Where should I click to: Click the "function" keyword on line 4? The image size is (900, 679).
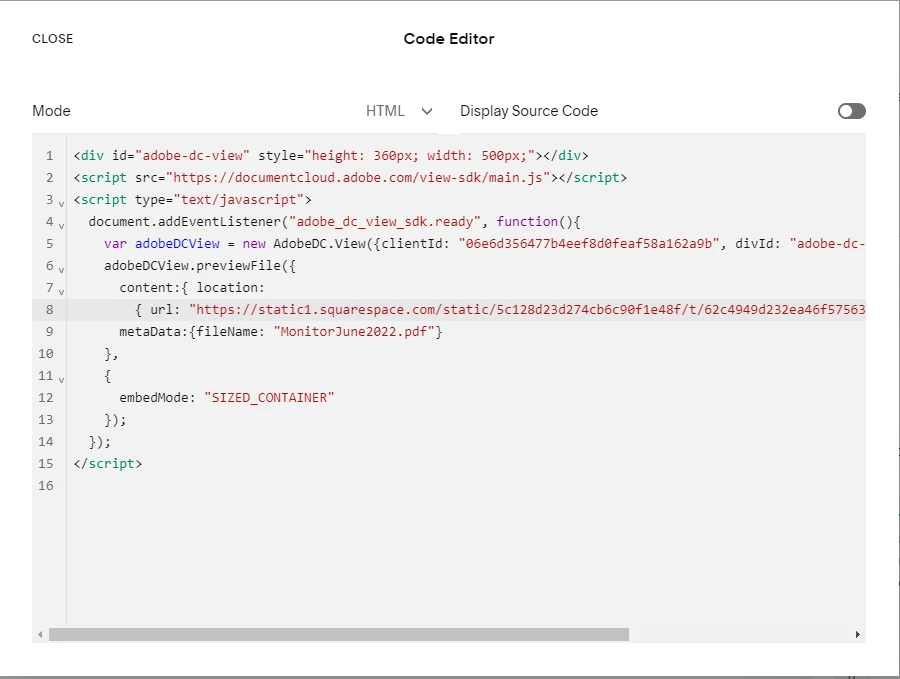point(527,222)
